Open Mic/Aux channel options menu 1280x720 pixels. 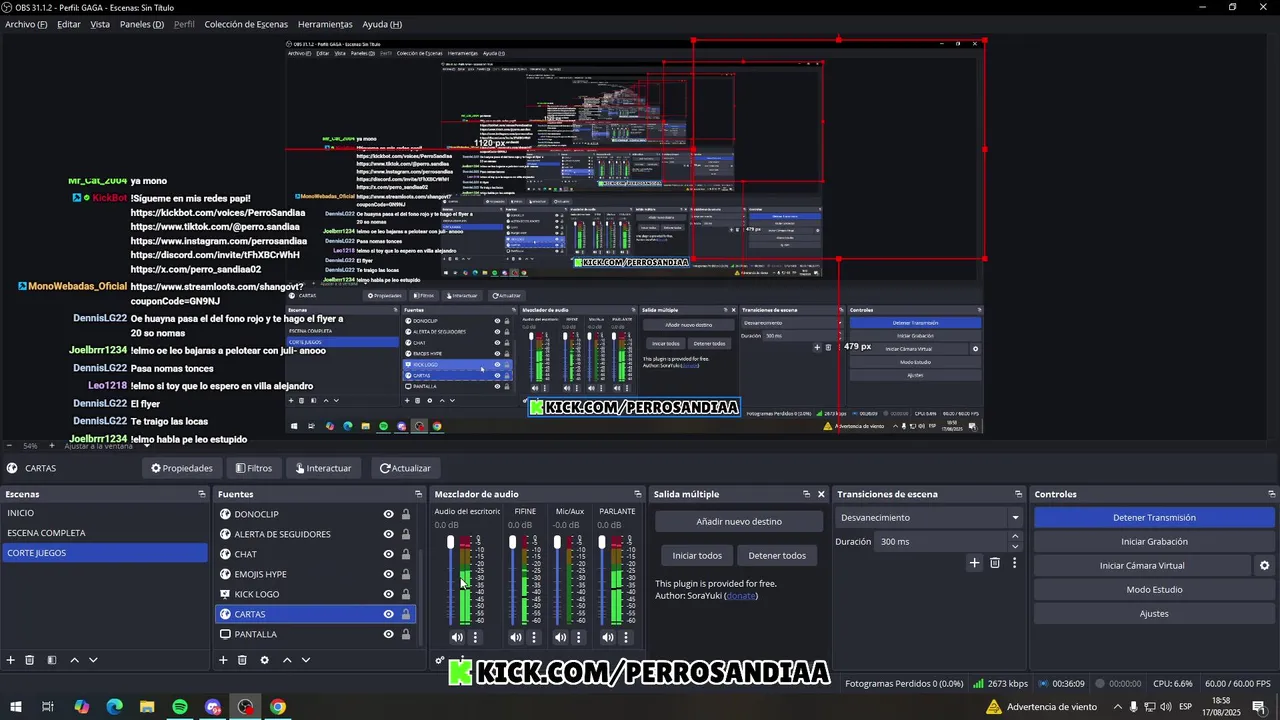578,637
